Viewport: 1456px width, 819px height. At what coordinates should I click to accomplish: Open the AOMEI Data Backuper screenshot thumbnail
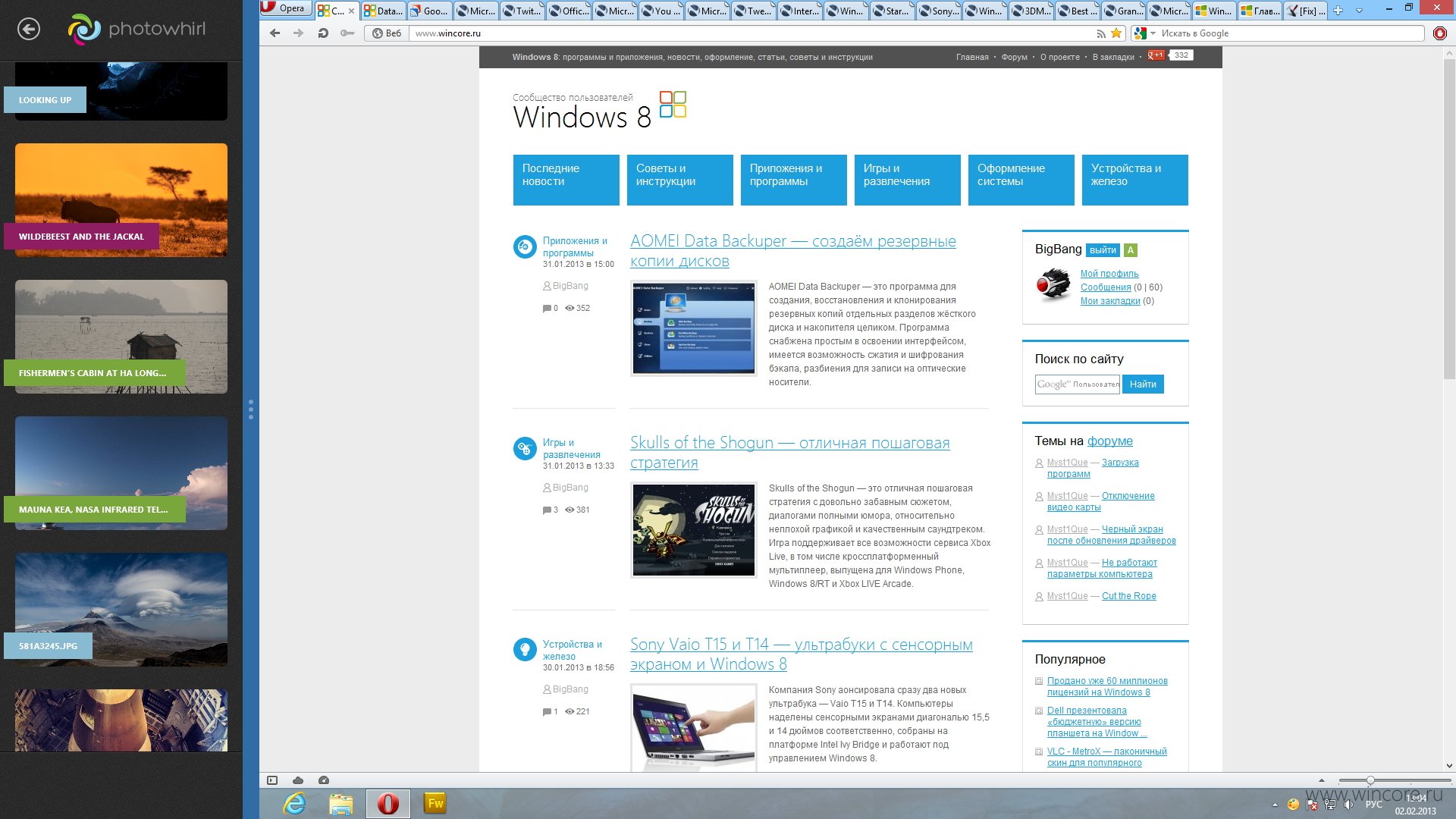click(694, 328)
